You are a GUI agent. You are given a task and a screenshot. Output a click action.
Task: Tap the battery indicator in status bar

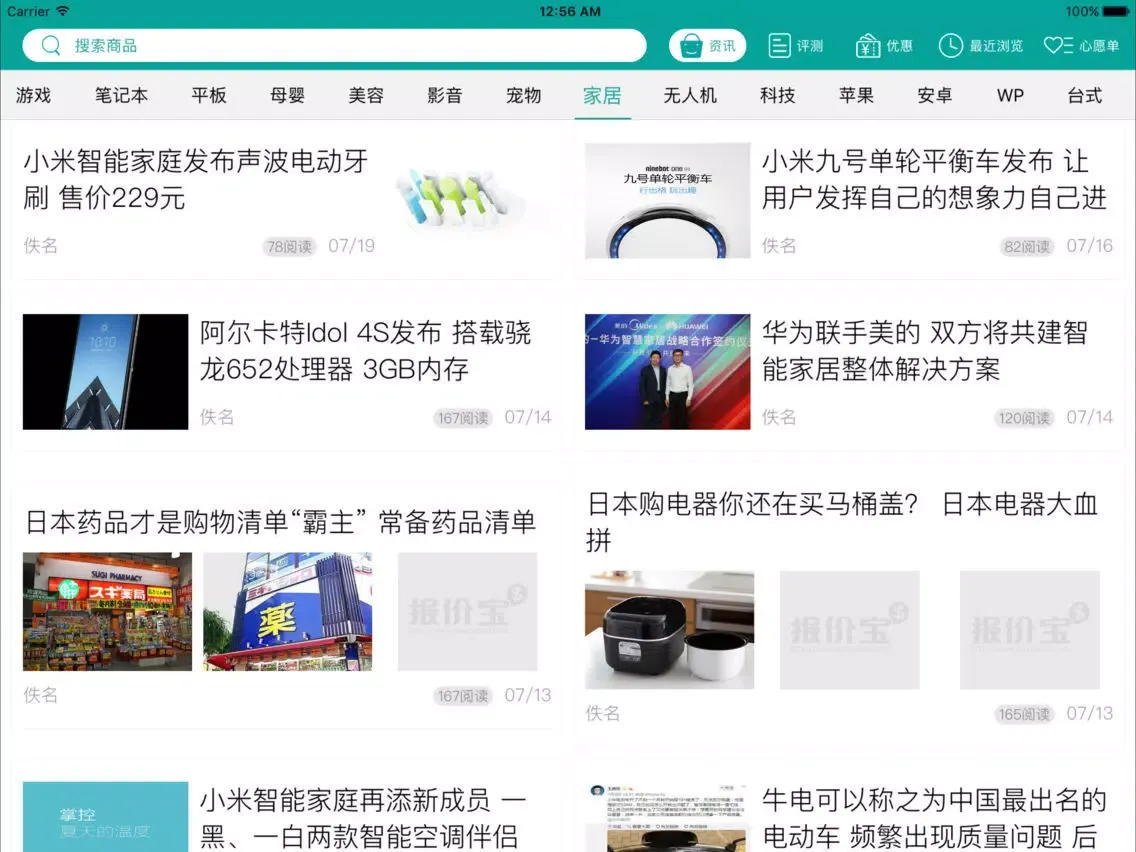[1115, 11]
